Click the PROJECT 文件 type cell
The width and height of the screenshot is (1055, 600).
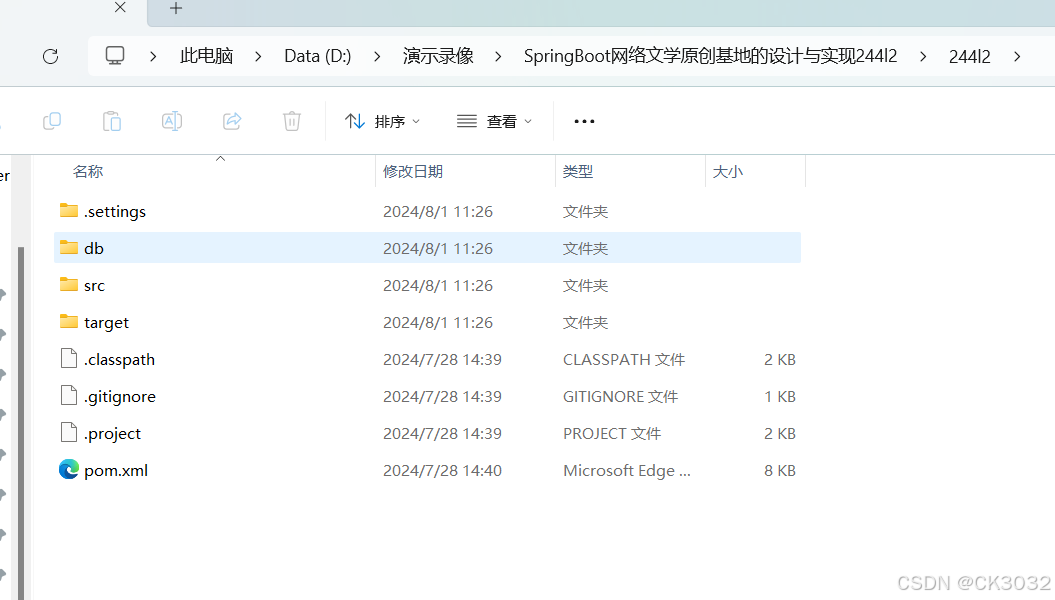tap(612, 434)
